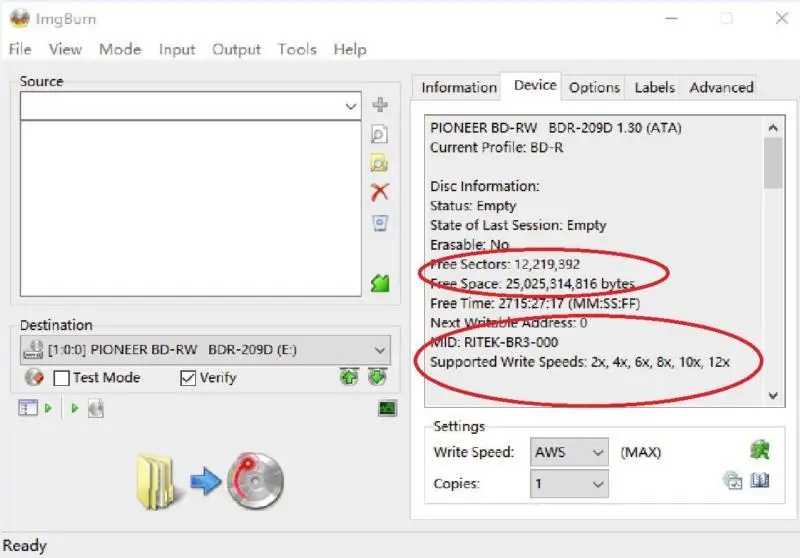Click the 'State of Last Session: Empty' line

[x=518, y=225]
